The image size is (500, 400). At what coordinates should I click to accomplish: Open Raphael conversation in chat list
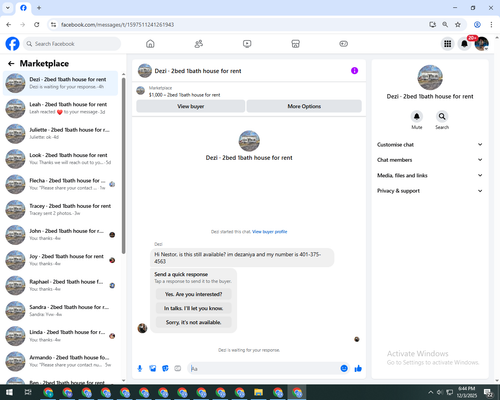coord(60,285)
